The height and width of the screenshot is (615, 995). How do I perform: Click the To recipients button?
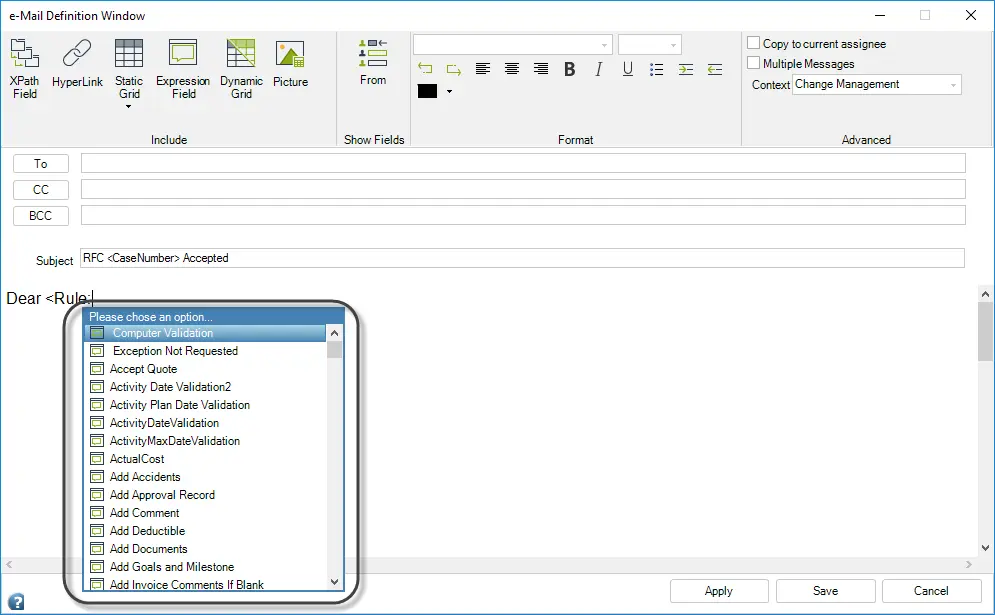41,164
